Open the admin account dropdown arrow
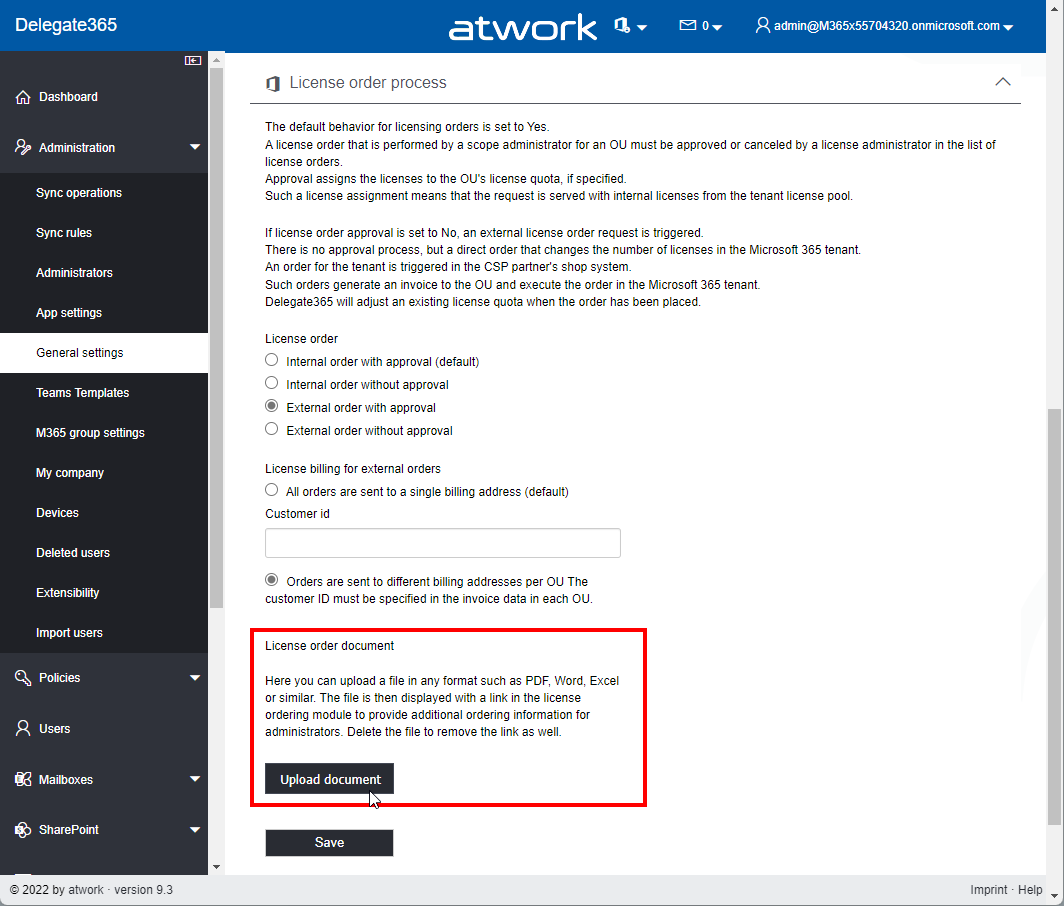 point(1008,27)
